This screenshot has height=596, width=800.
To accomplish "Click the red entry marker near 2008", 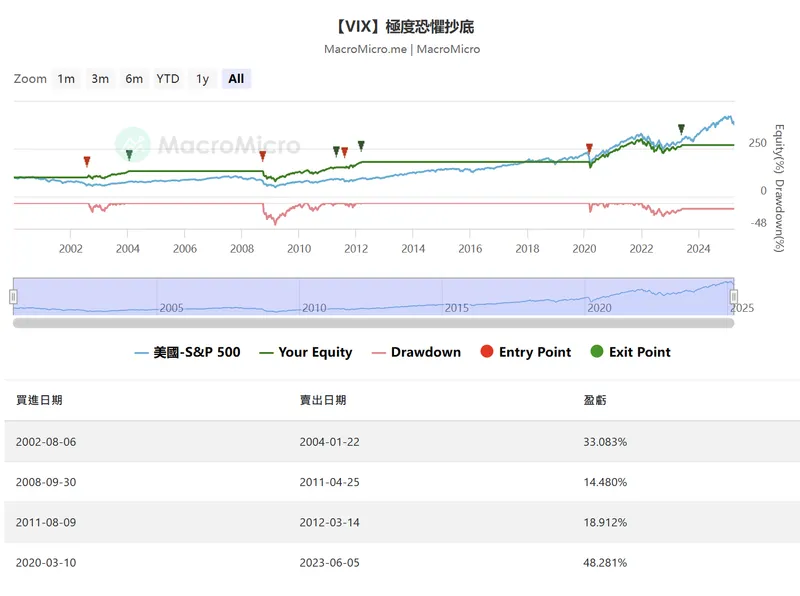I will pos(262,156).
